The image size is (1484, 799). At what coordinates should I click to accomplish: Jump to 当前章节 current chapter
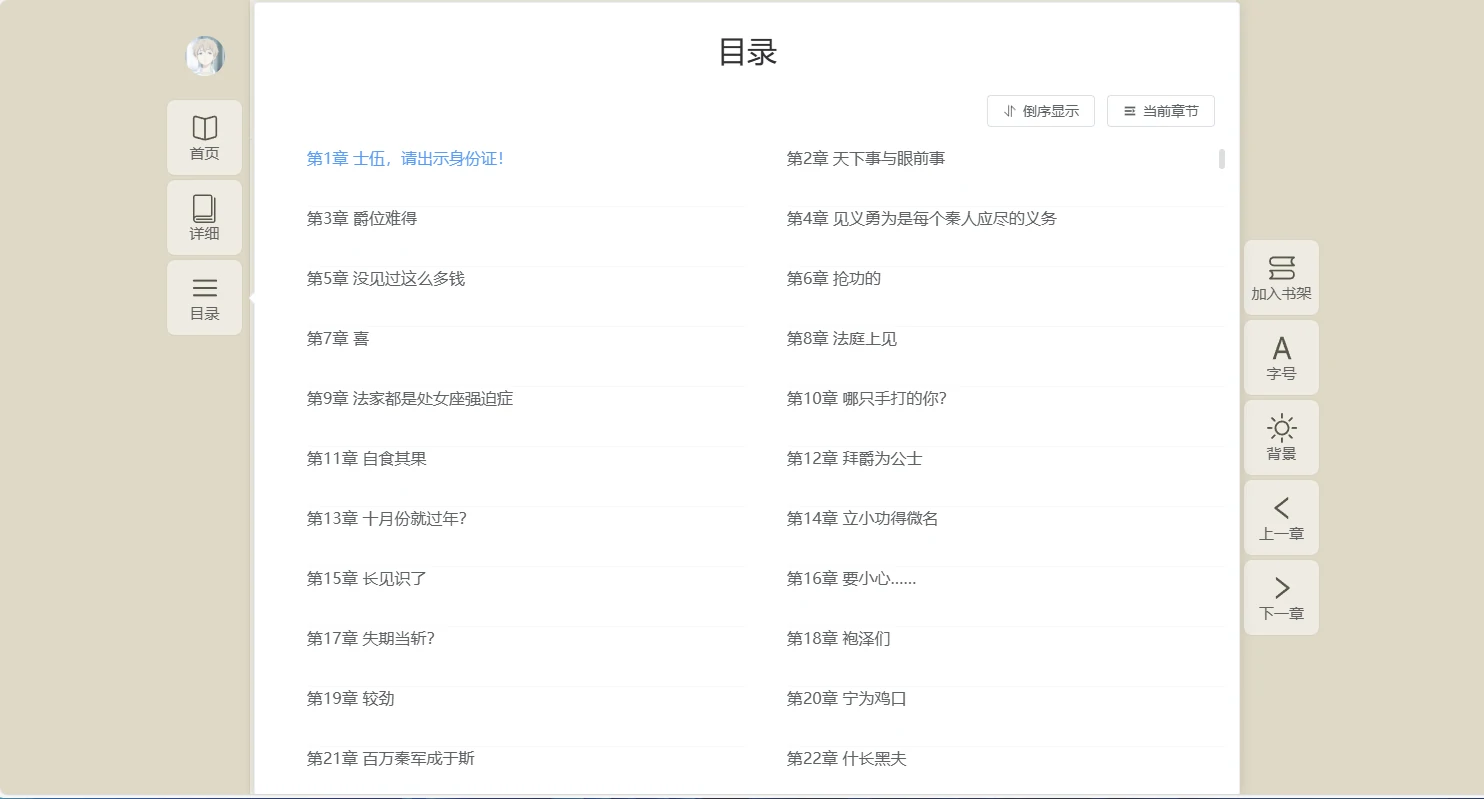(x=1161, y=111)
